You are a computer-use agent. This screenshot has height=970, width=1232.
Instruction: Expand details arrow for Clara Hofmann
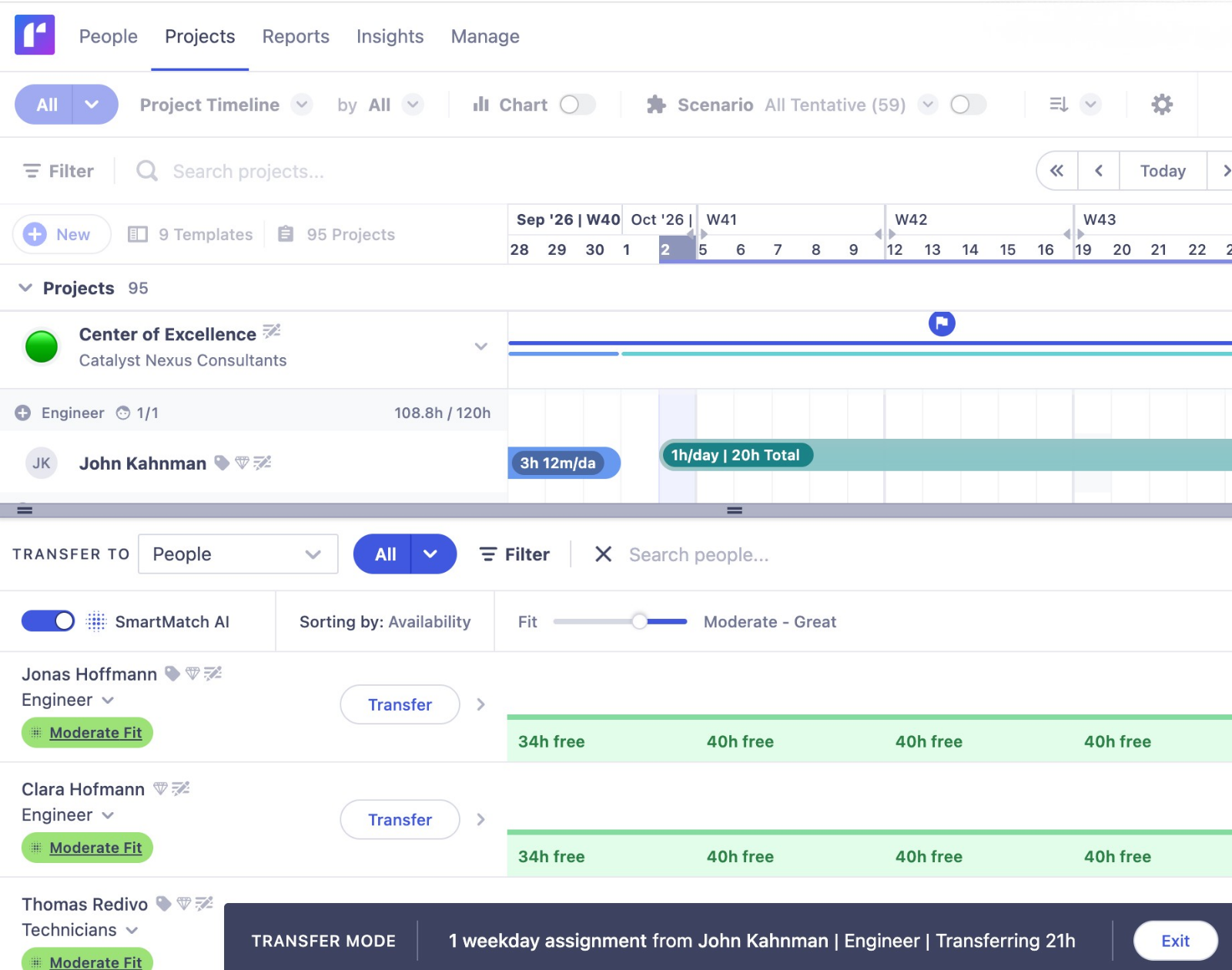tap(480, 819)
